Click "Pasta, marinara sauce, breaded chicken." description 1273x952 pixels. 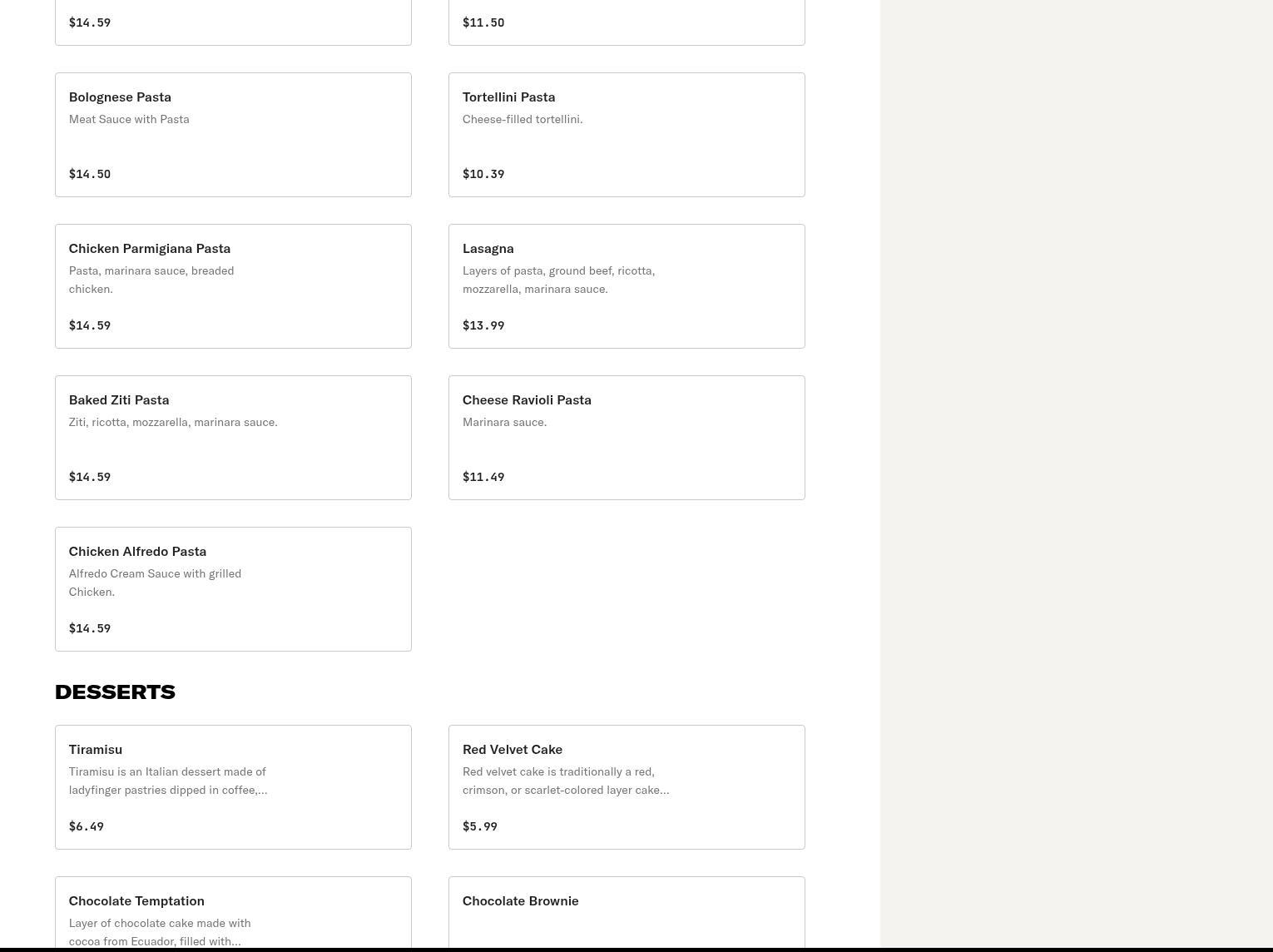[151, 280]
